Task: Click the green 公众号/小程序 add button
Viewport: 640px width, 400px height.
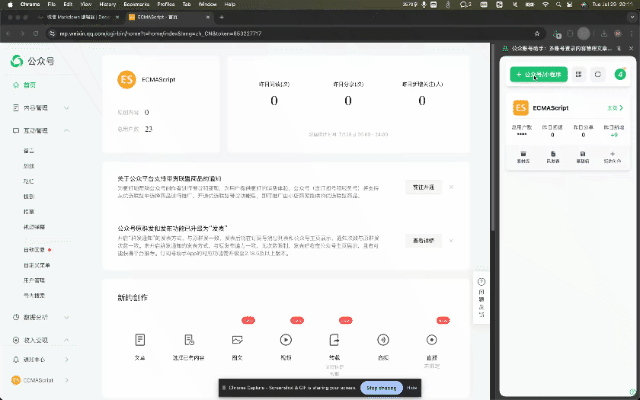Action: point(538,74)
